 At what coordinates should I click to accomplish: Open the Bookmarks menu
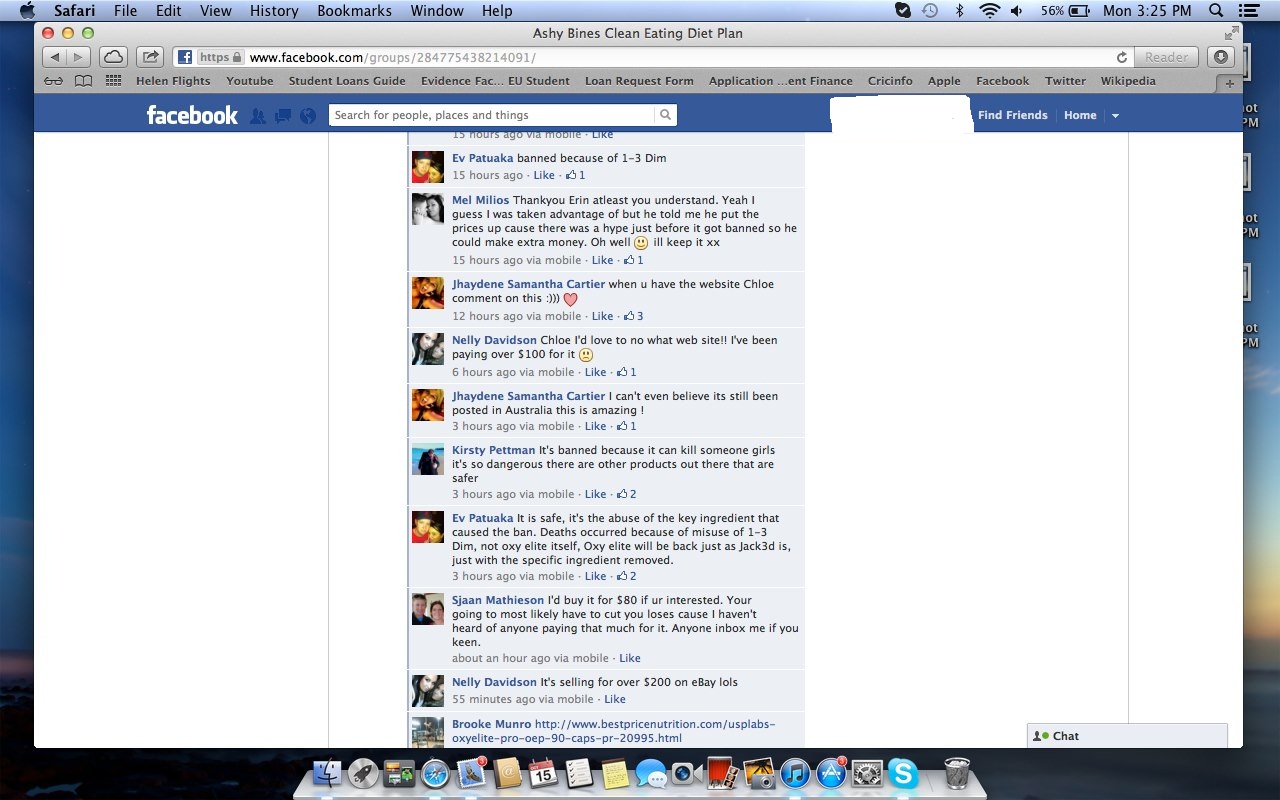pyautogui.click(x=352, y=11)
